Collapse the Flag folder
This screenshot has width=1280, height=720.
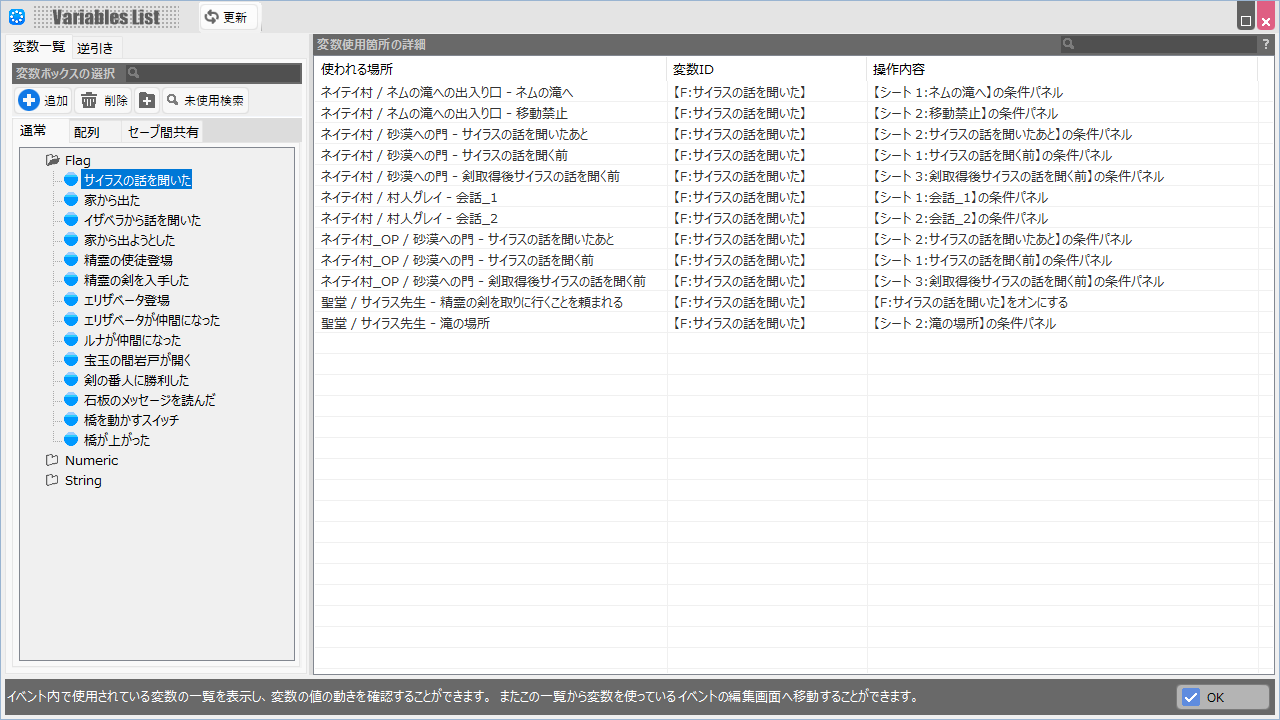tap(53, 160)
